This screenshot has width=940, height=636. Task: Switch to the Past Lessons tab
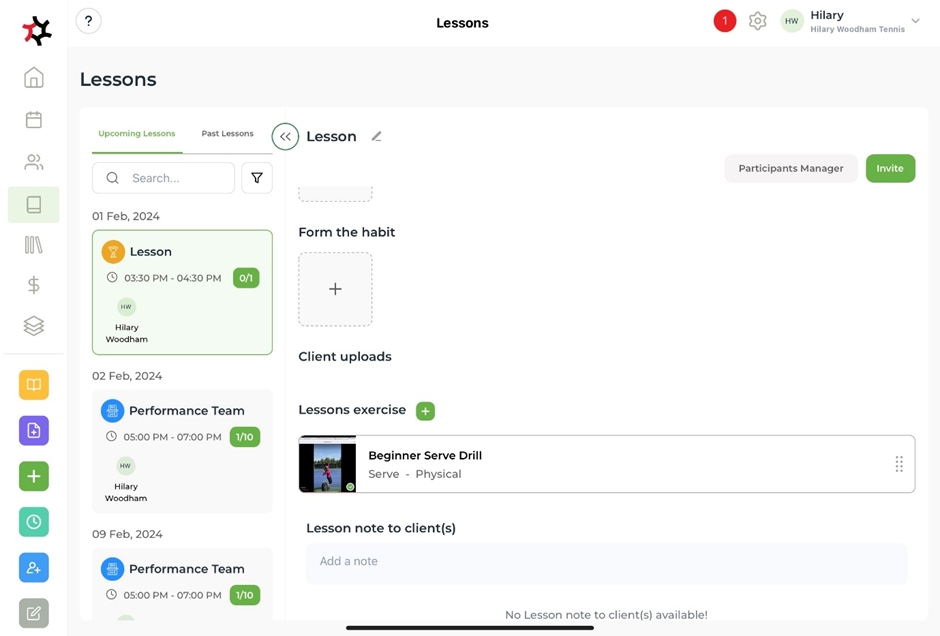coord(227,134)
